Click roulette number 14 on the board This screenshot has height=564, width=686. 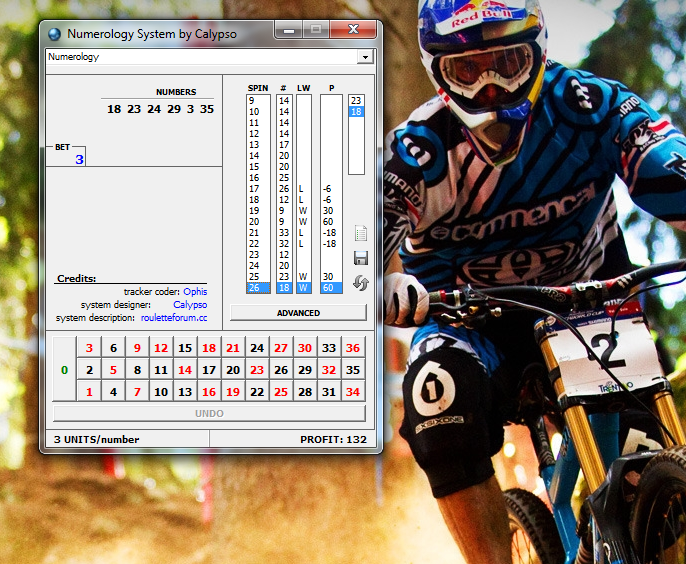[x=185, y=370]
